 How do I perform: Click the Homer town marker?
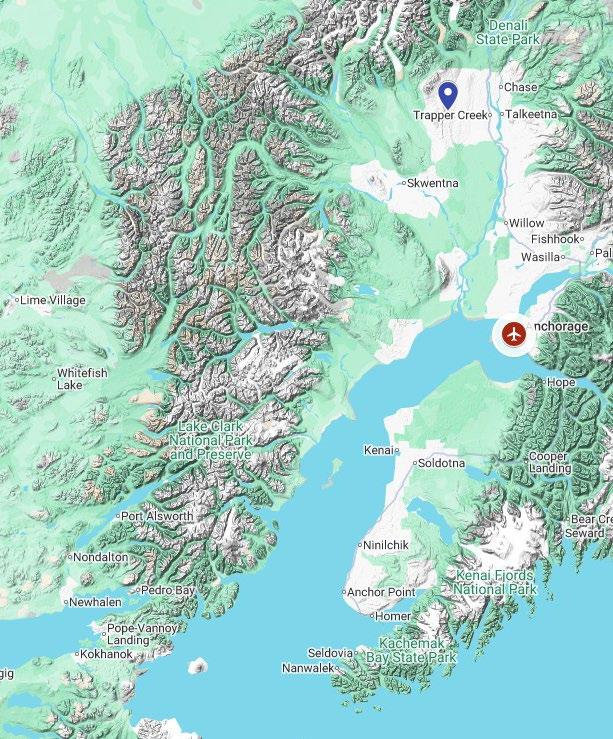point(372,616)
